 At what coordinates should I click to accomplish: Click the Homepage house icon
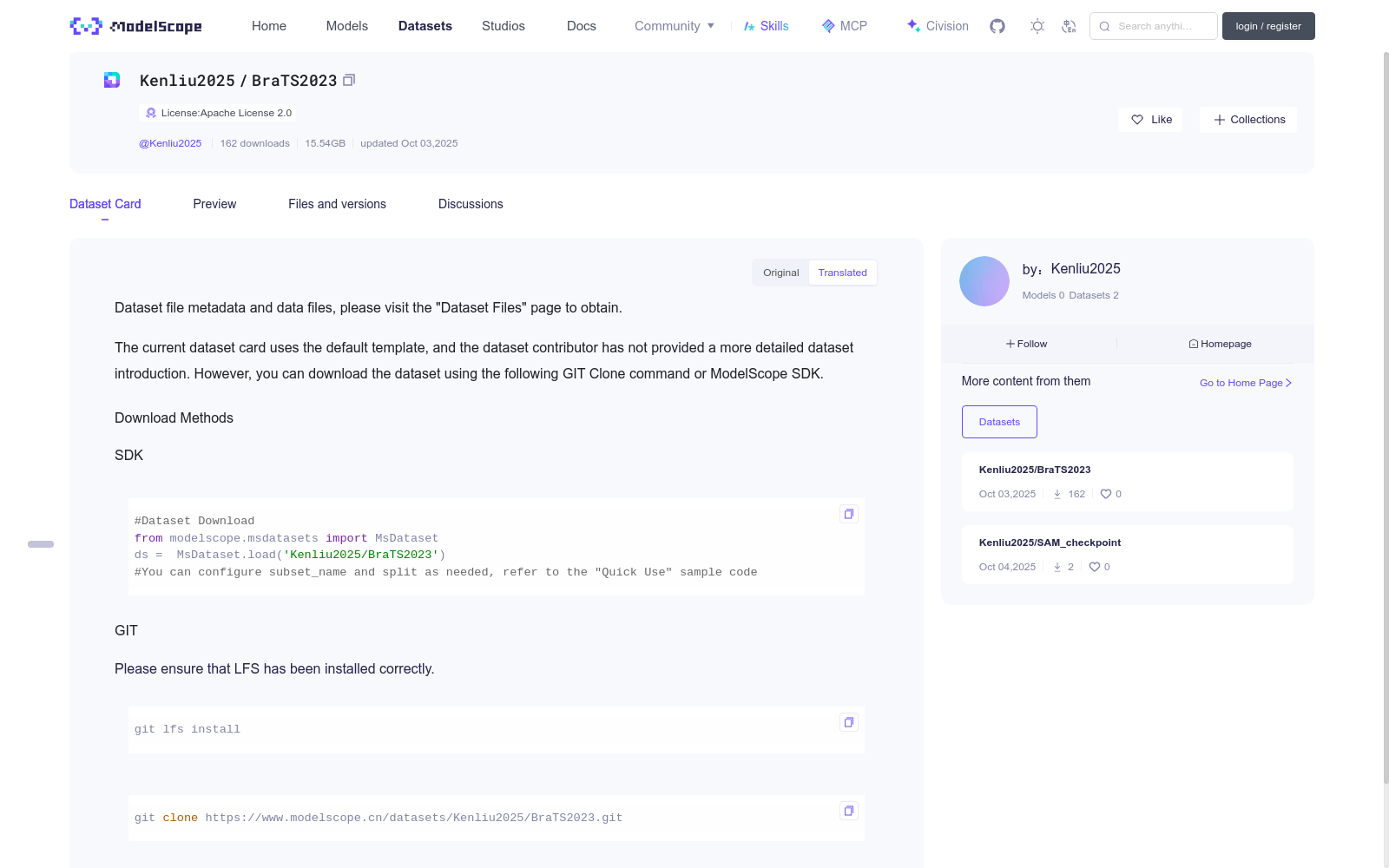[1194, 344]
